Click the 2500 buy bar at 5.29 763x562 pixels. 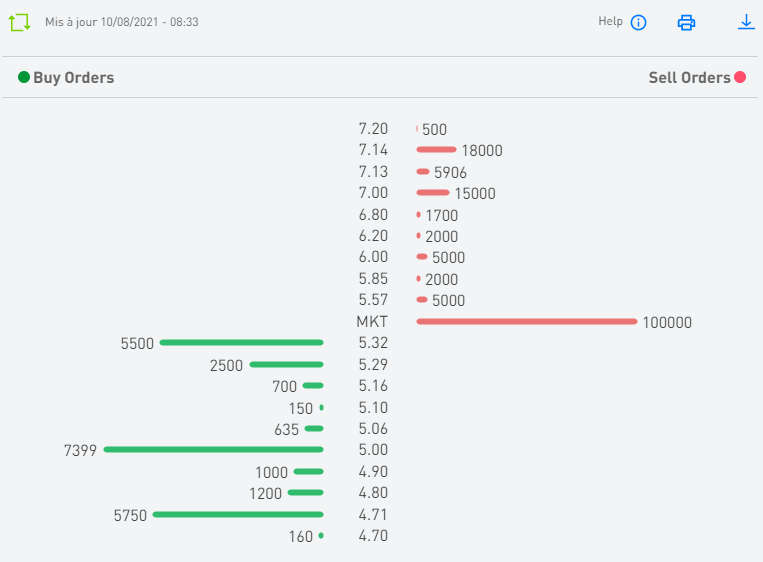[286, 364]
